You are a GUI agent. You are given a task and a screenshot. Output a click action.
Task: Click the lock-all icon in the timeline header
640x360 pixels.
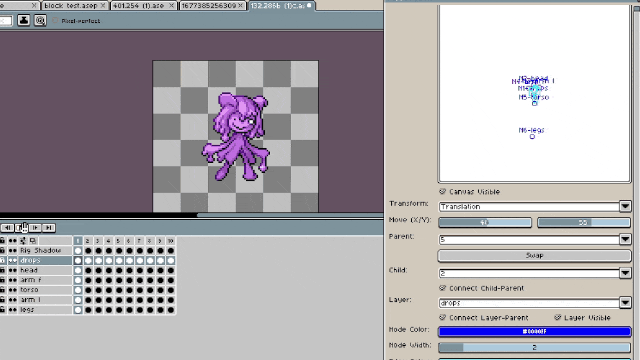coord(2,241)
